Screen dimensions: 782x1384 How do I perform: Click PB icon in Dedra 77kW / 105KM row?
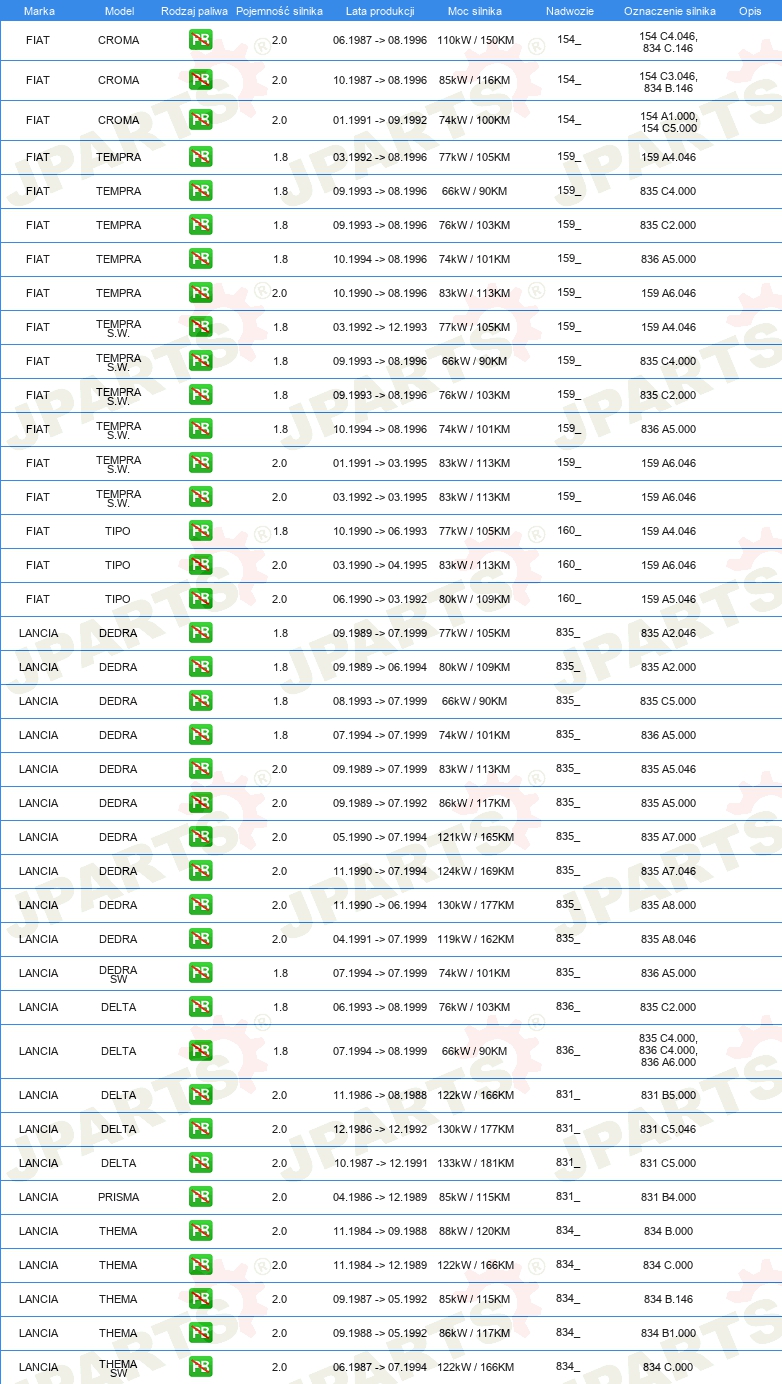[201, 633]
